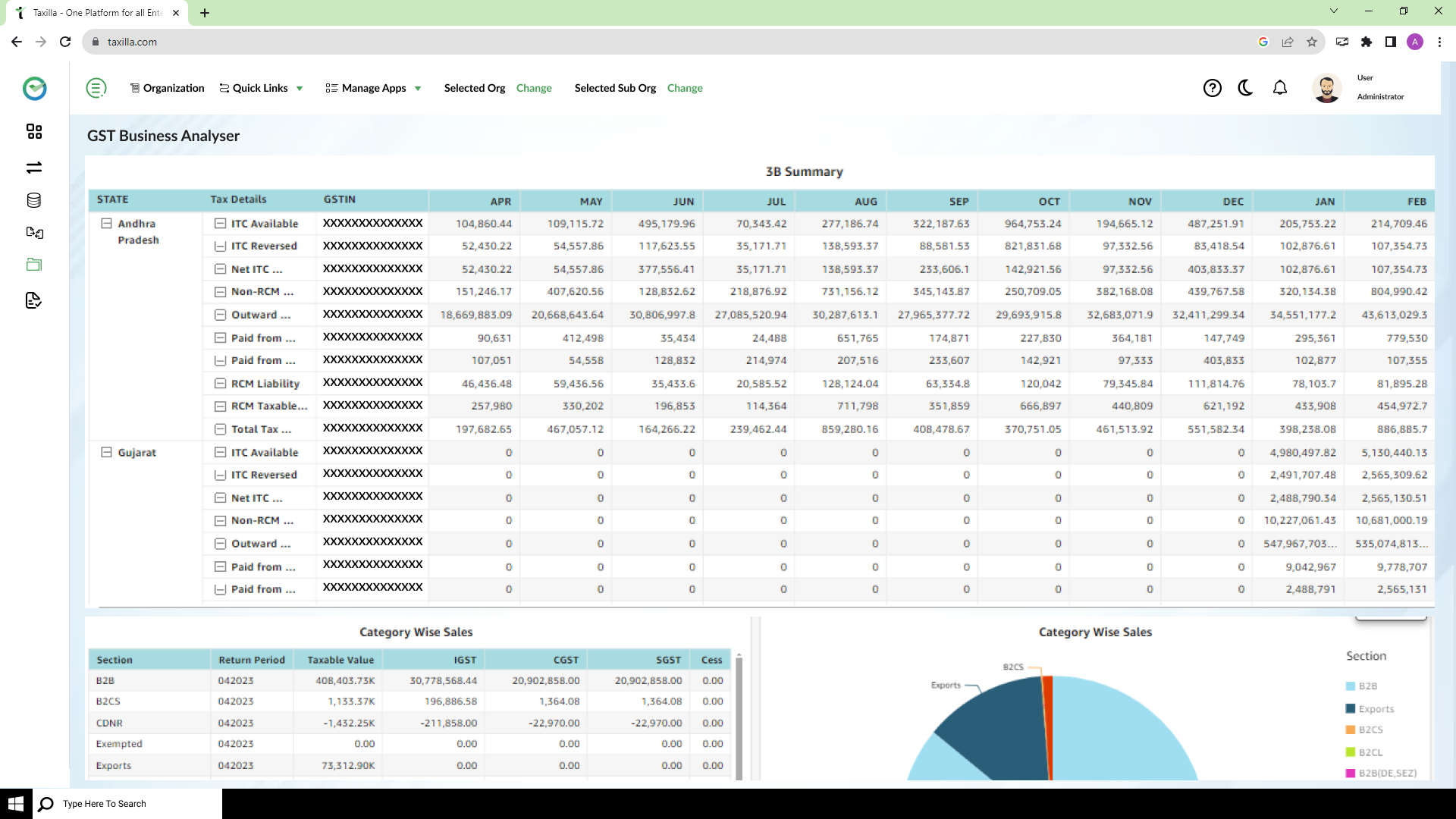Click Change next to Selected Org
This screenshot has width=1456, height=819.
534,89
